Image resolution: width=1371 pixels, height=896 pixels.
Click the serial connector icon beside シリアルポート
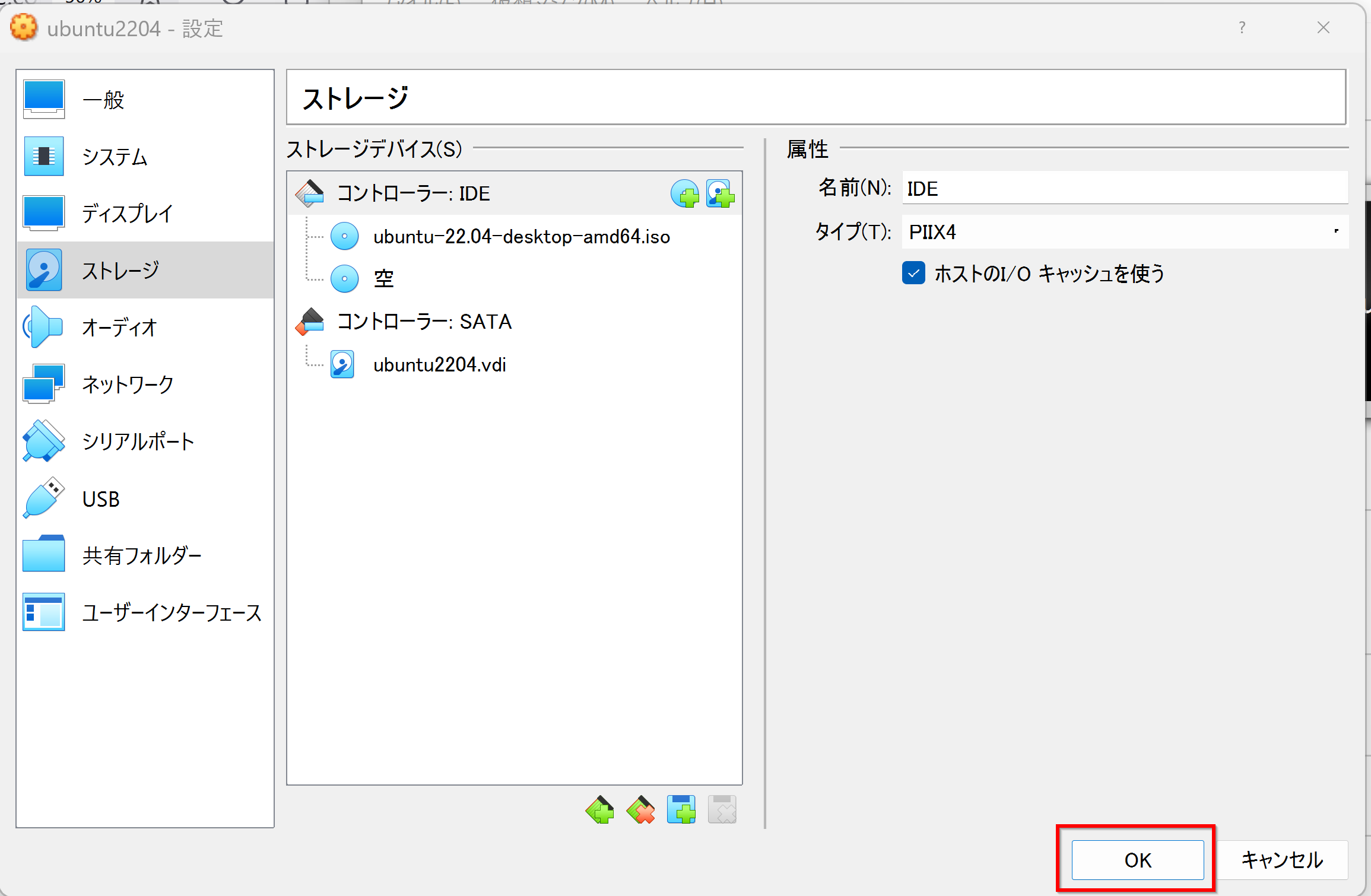[x=43, y=441]
